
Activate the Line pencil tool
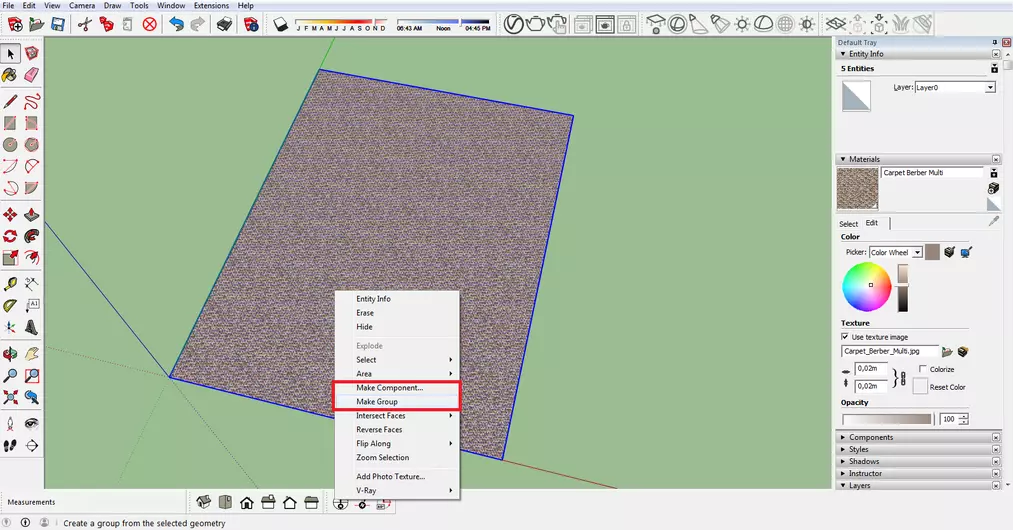tap(10, 101)
